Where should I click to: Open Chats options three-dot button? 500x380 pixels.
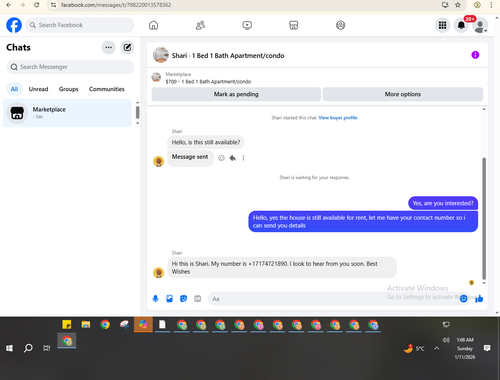(x=108, y=48)
